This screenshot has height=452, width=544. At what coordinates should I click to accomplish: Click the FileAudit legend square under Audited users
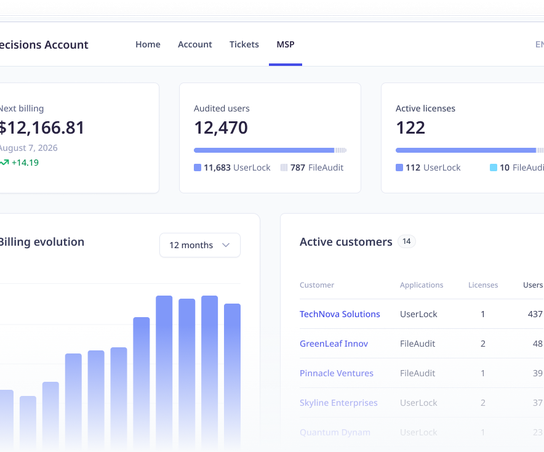[x=284, y=168]
